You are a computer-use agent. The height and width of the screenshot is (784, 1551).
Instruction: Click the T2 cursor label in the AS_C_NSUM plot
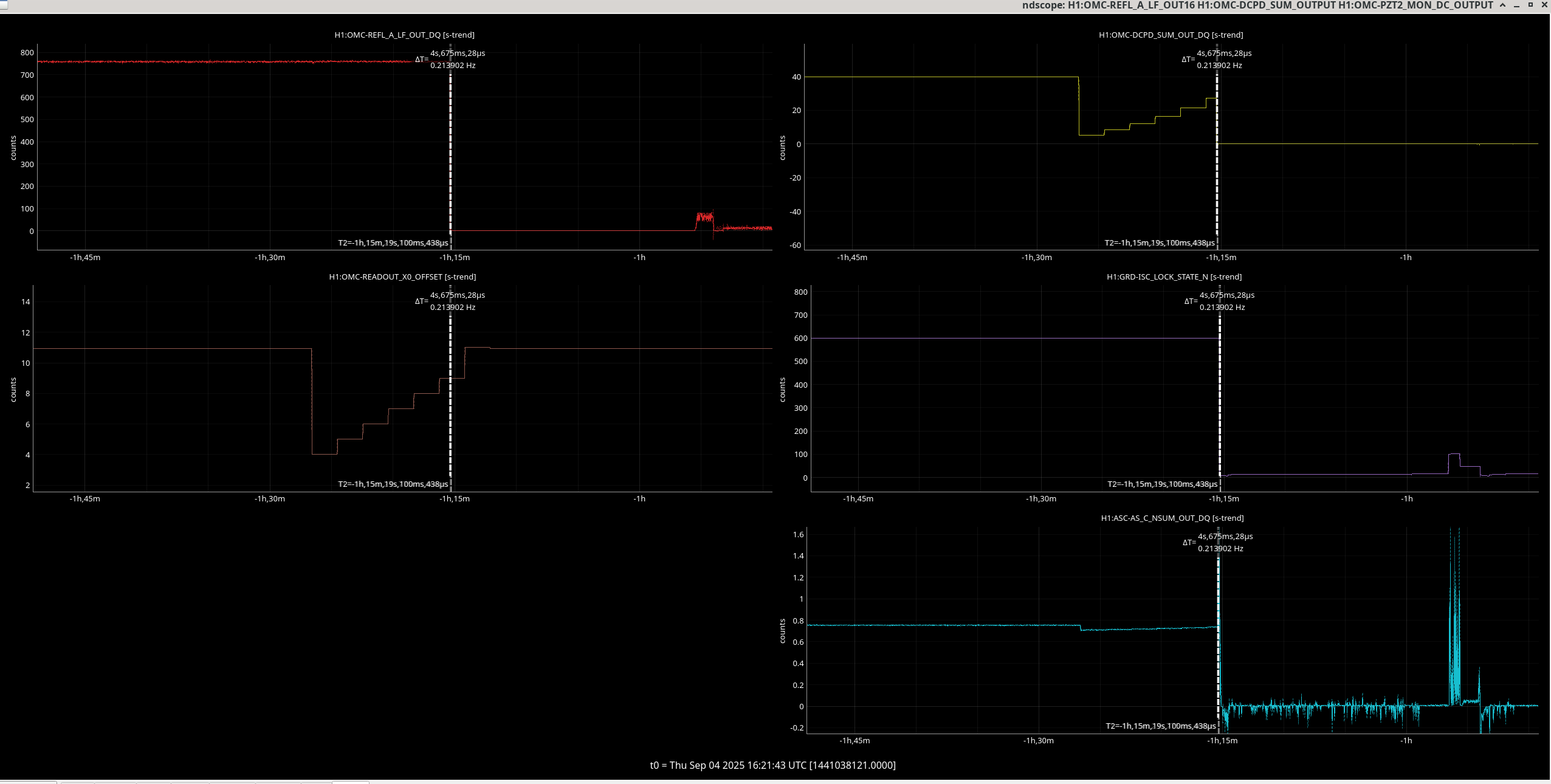click(x=1161, y=726)
